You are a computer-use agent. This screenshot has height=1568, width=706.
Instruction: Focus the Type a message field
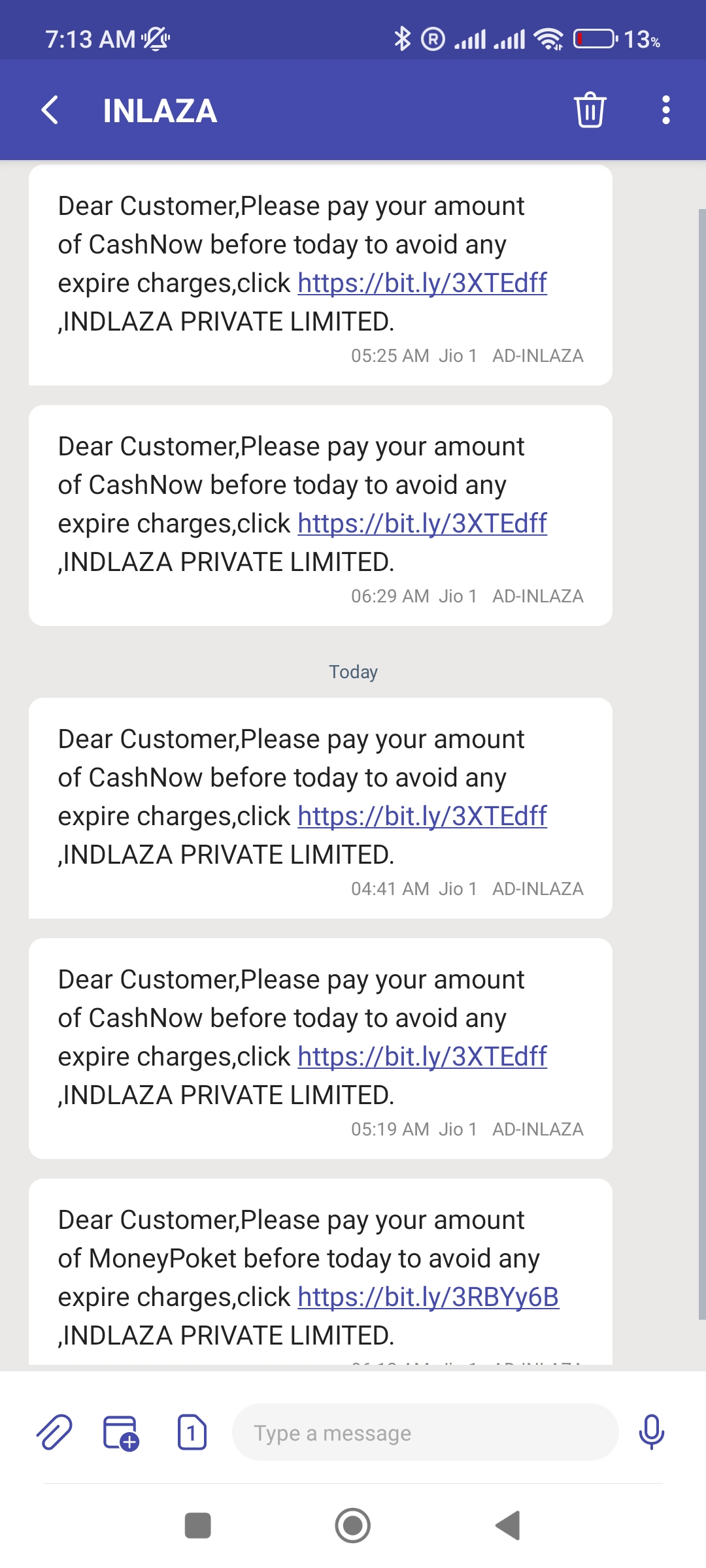(425, 1432)
